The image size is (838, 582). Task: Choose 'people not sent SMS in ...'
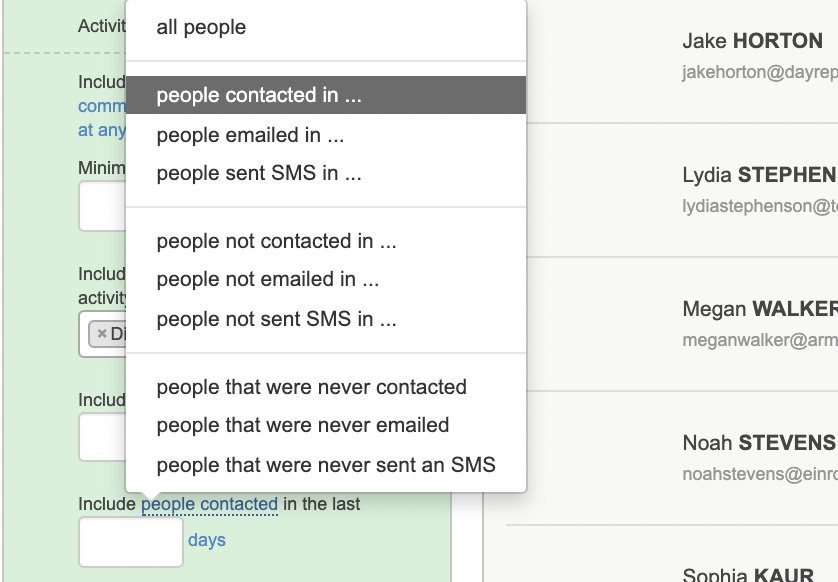tap(276, 320)
